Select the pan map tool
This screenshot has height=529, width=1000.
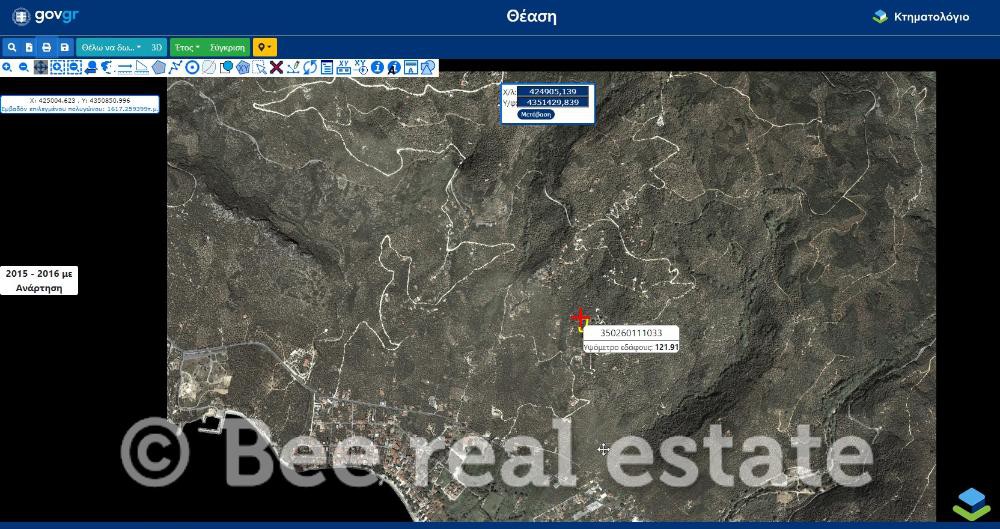tap(41, 68)
